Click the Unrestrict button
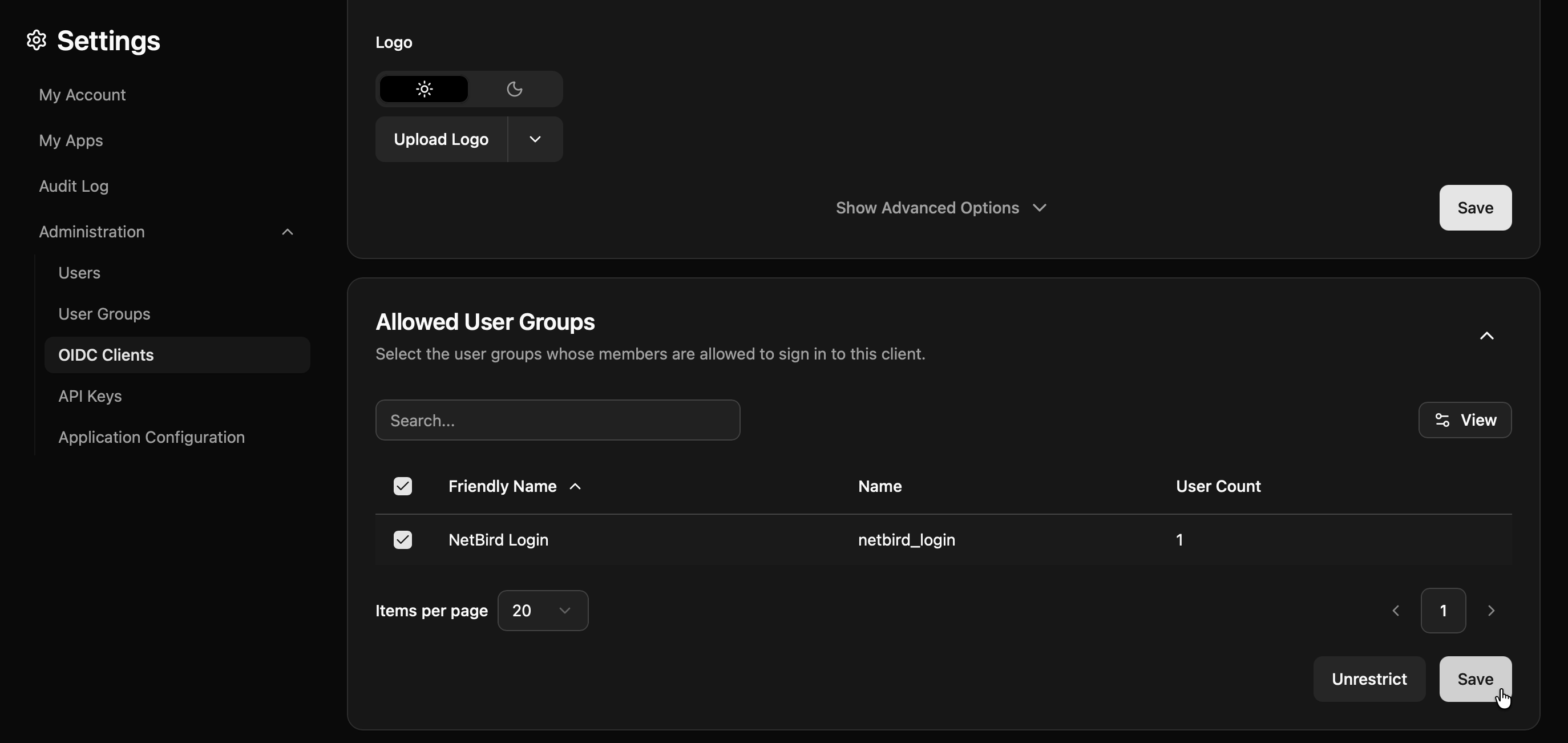 [1368, 679]
